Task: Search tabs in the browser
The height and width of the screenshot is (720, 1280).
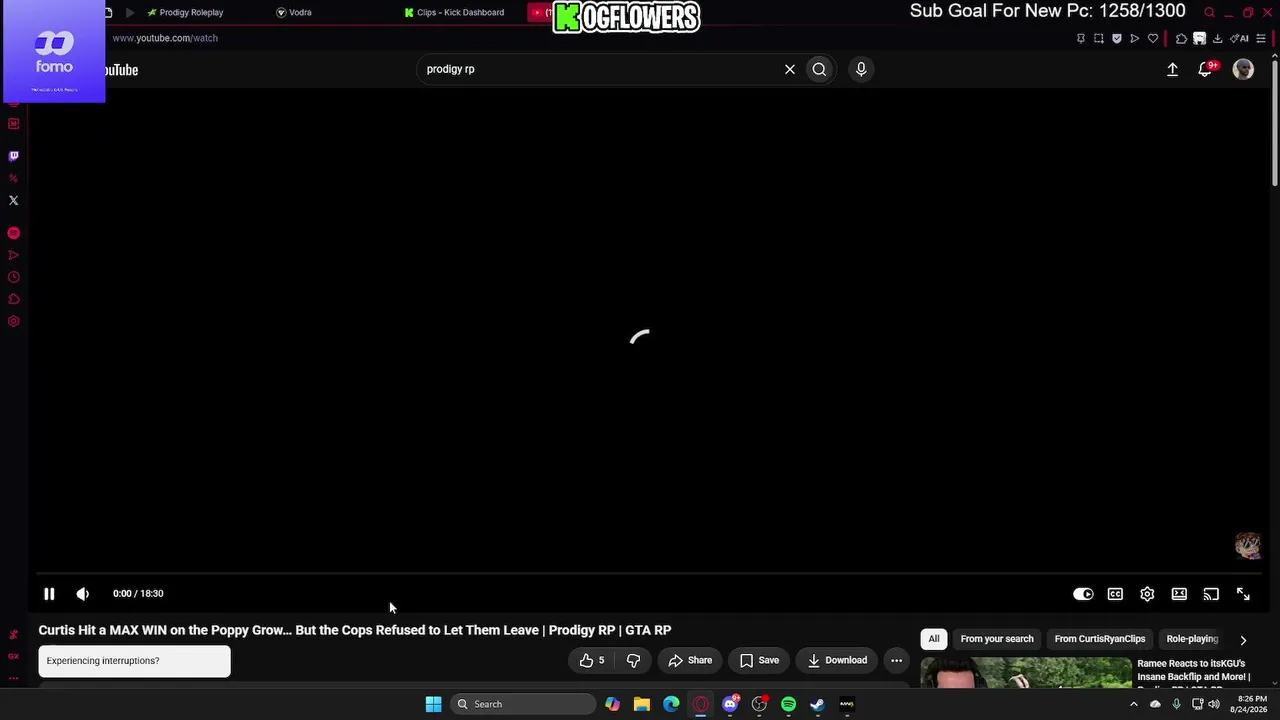Action: tap(1209, 12)
